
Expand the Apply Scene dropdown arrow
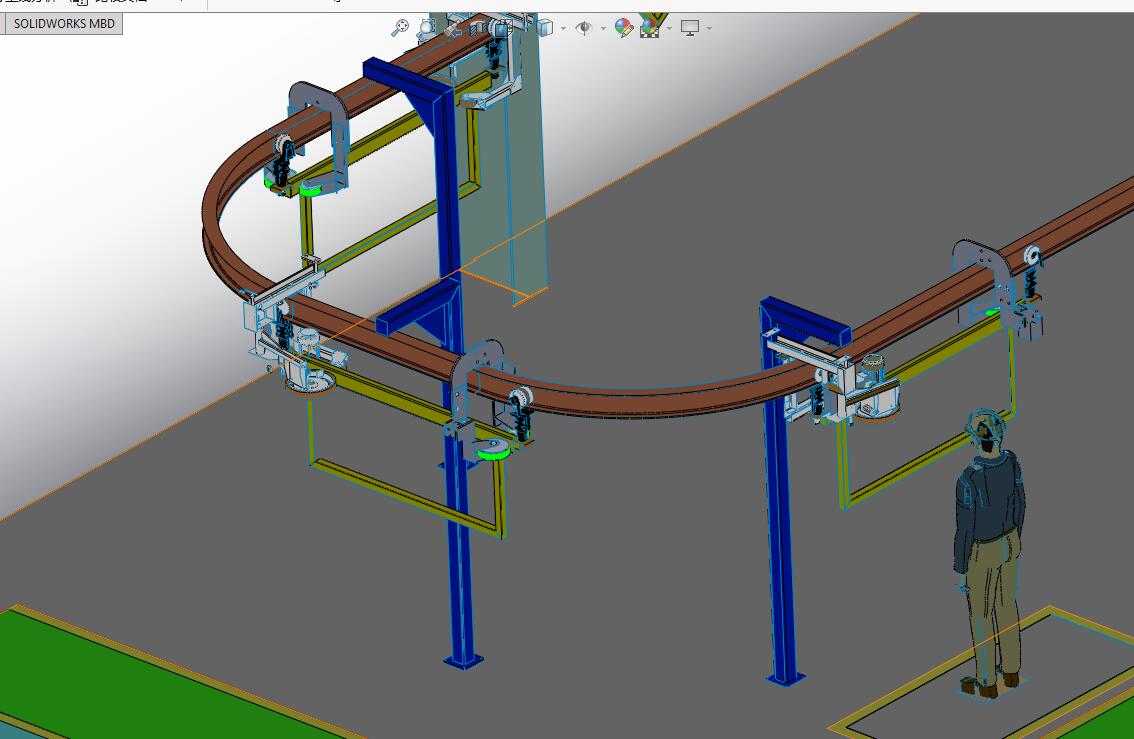coord(669,28)
